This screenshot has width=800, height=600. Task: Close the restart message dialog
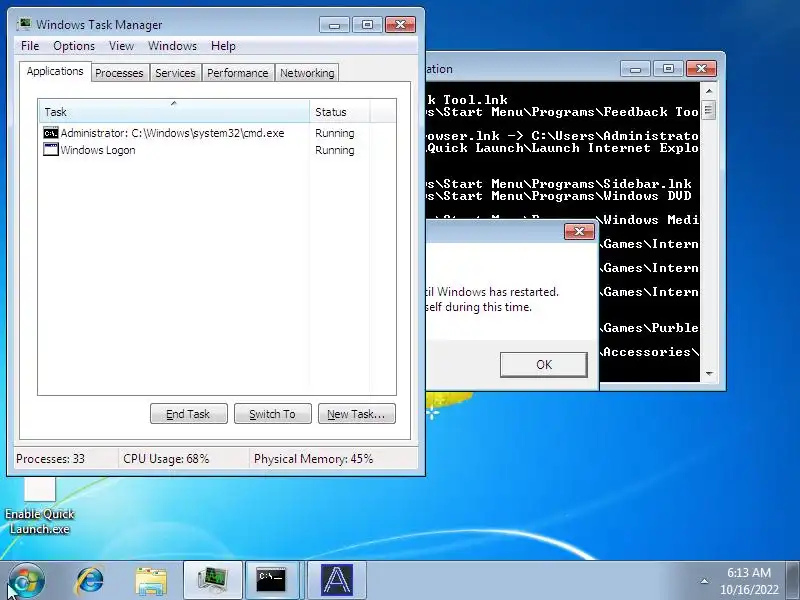pos(579,232)
